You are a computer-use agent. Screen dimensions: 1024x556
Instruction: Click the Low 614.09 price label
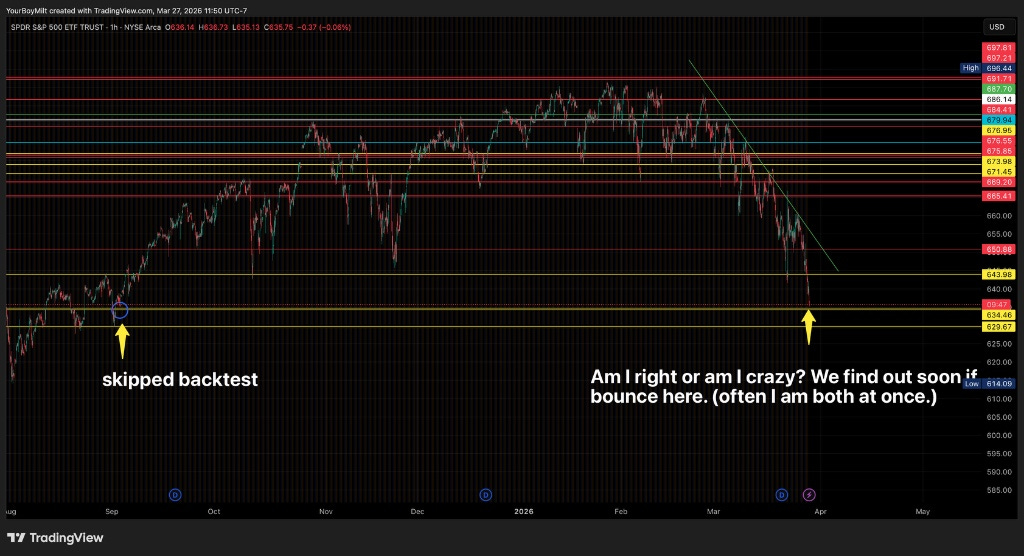pos(989,384)
